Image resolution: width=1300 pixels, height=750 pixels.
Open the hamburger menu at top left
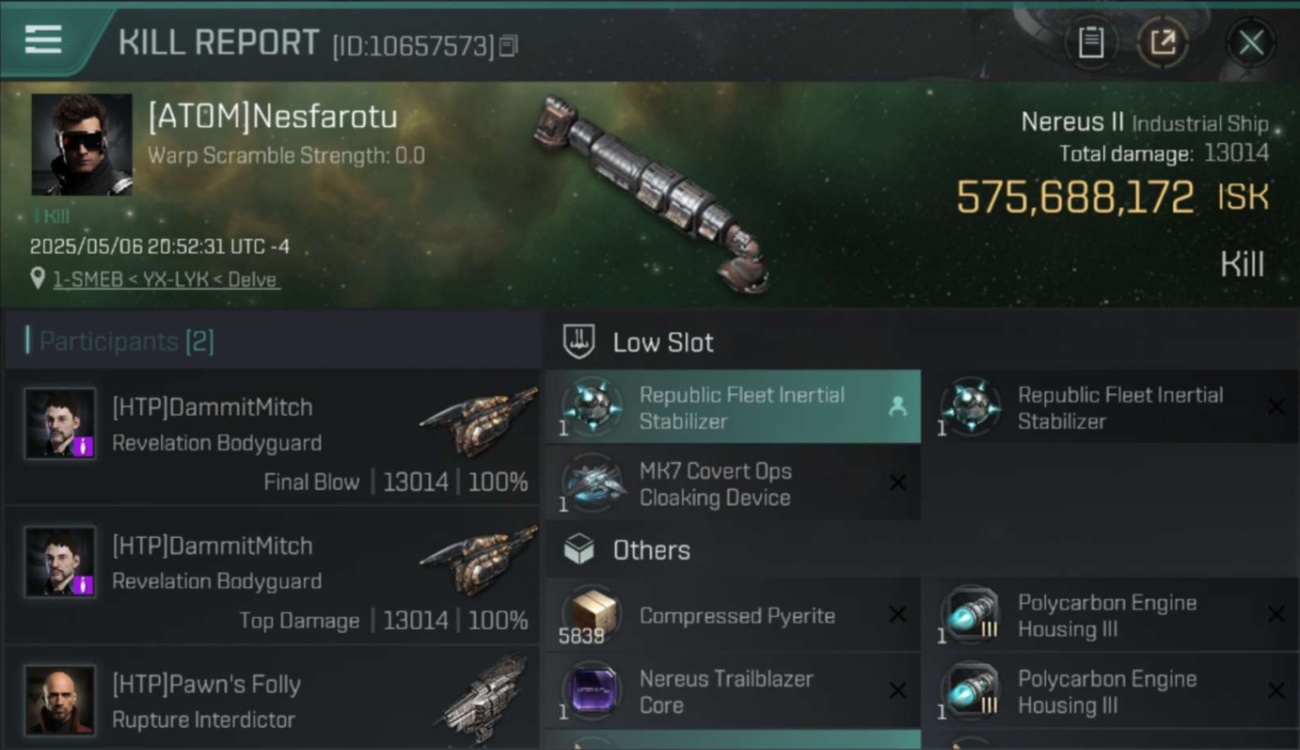click(43, 40)
